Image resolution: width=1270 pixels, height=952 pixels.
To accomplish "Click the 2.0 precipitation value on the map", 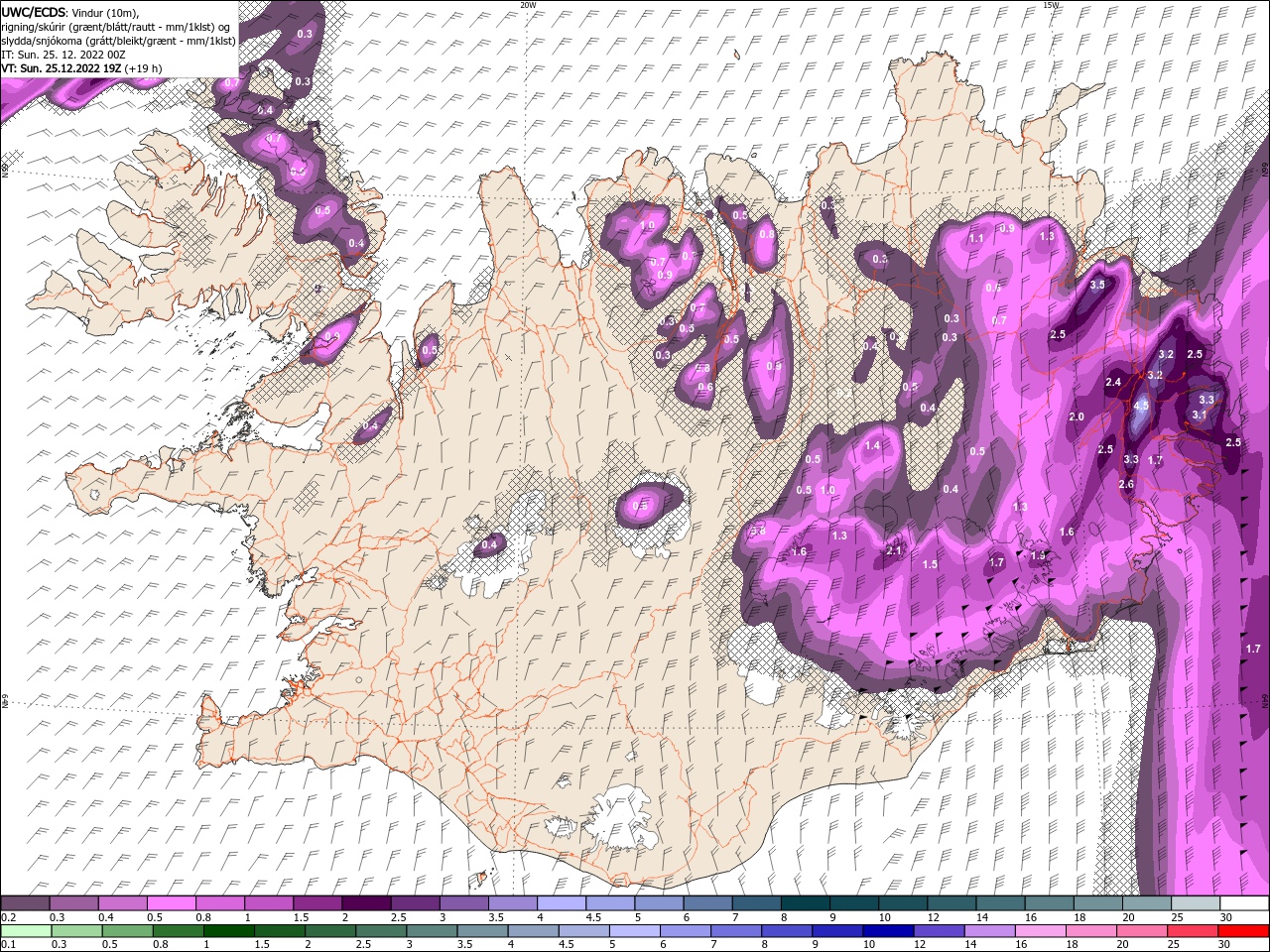I will [1077, 417].
